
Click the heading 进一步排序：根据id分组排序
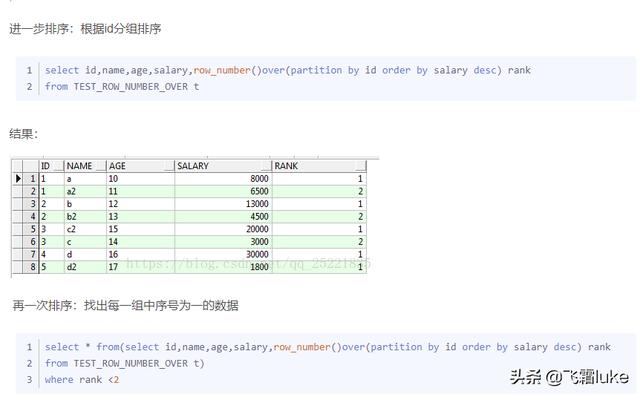(x=85, y=29)
